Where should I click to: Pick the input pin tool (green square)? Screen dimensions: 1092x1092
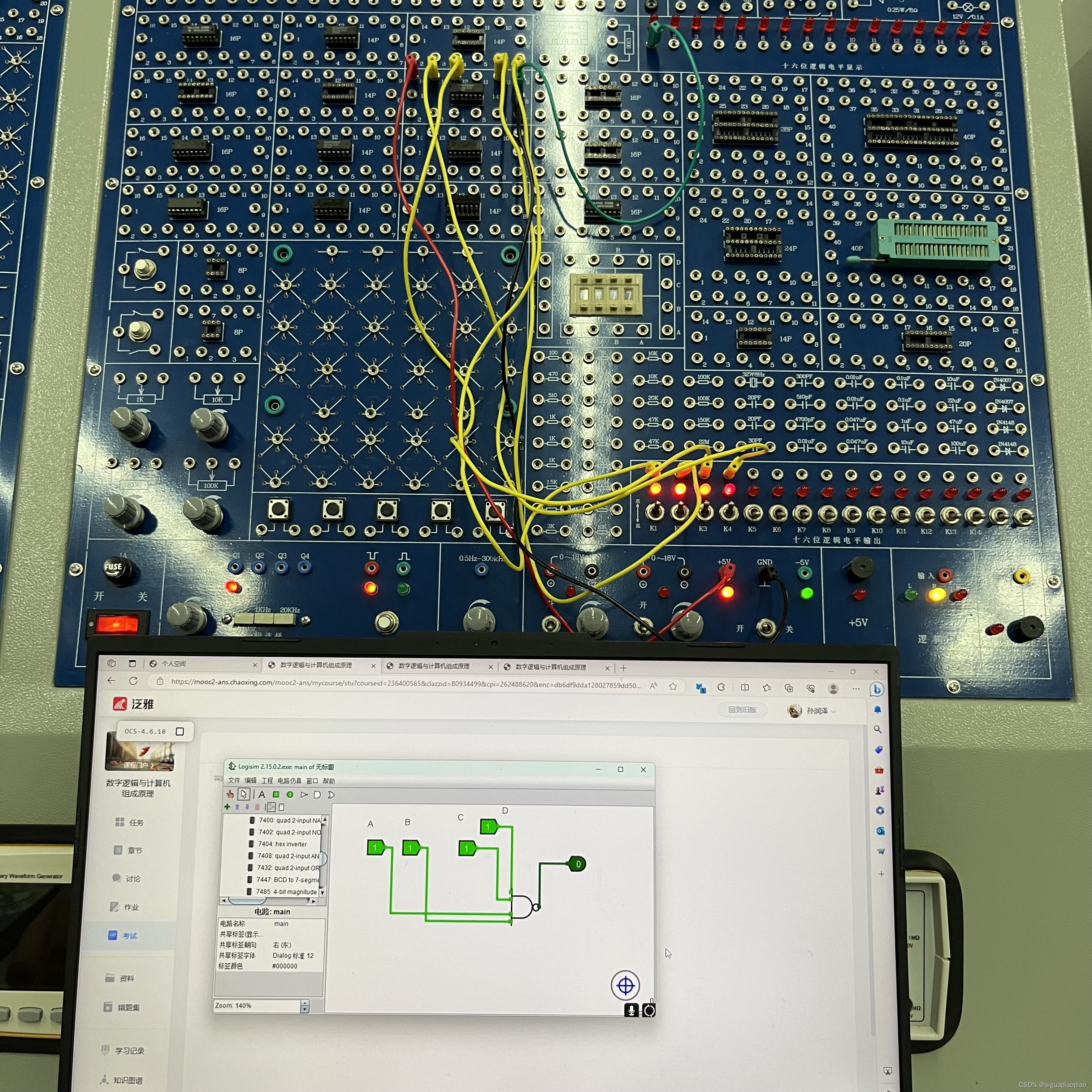click(276, 794)
